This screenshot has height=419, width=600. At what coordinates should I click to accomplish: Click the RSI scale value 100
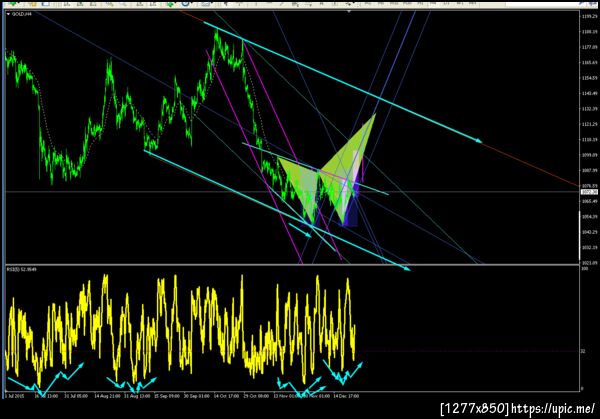(585, 269)
